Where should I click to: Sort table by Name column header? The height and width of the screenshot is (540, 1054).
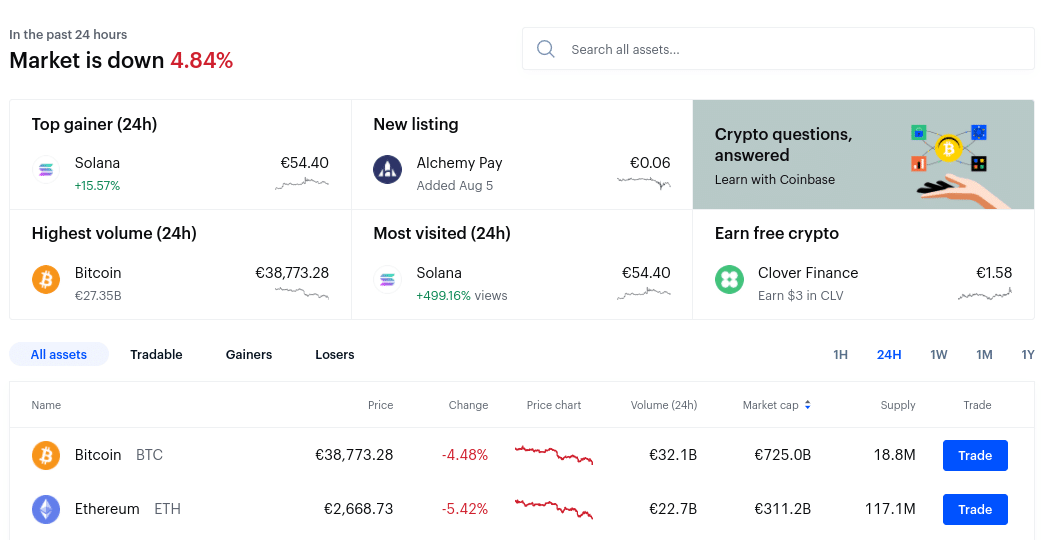[46, 405]
